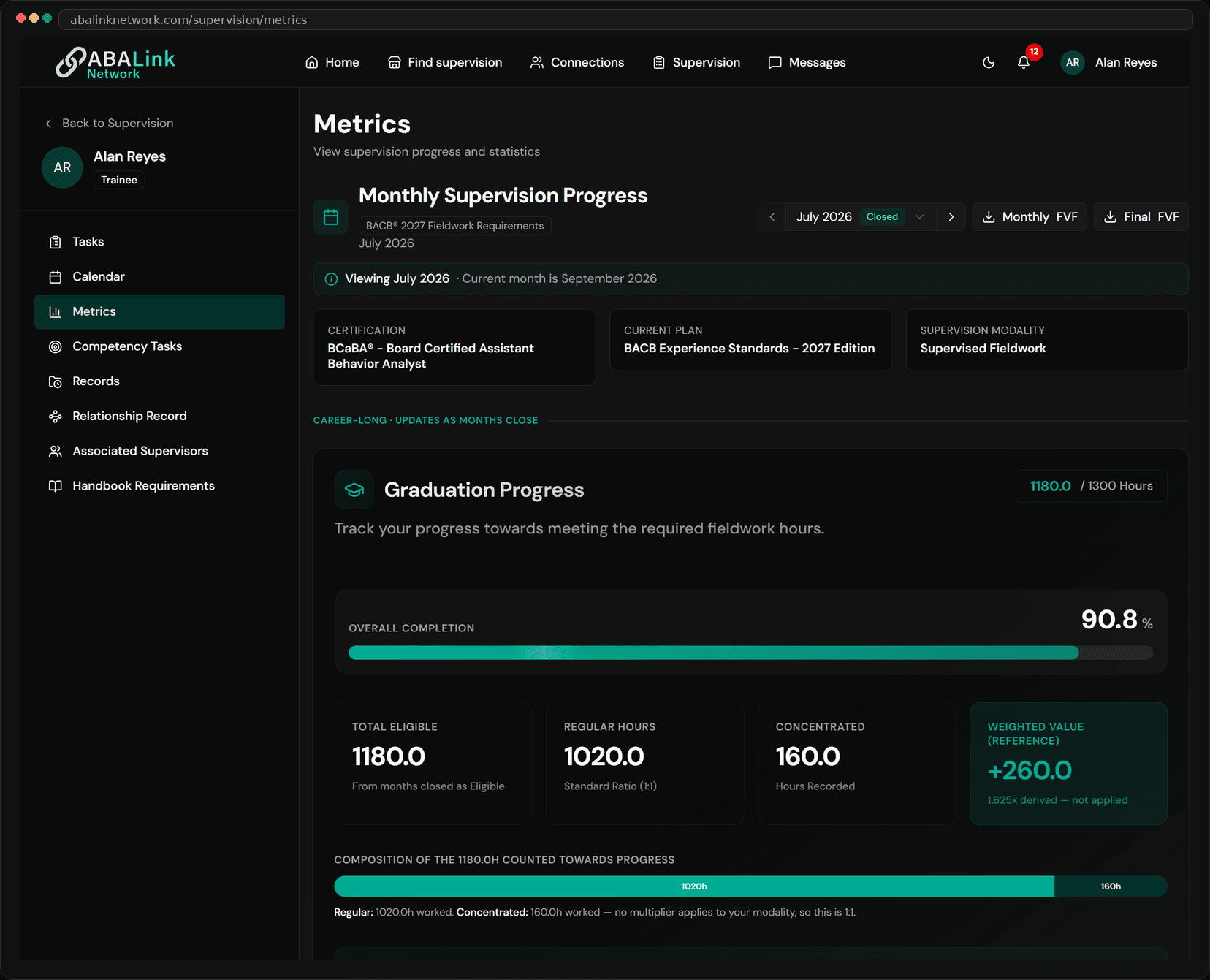This screenshot has height=980, width=1210.
Task: Go to next month with right chevron
Action: click(x=951, y=217)
